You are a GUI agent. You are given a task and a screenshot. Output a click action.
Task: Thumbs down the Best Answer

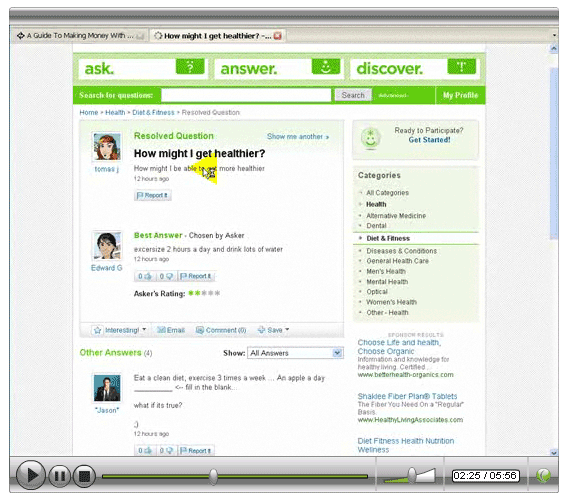tap(166, 276)
